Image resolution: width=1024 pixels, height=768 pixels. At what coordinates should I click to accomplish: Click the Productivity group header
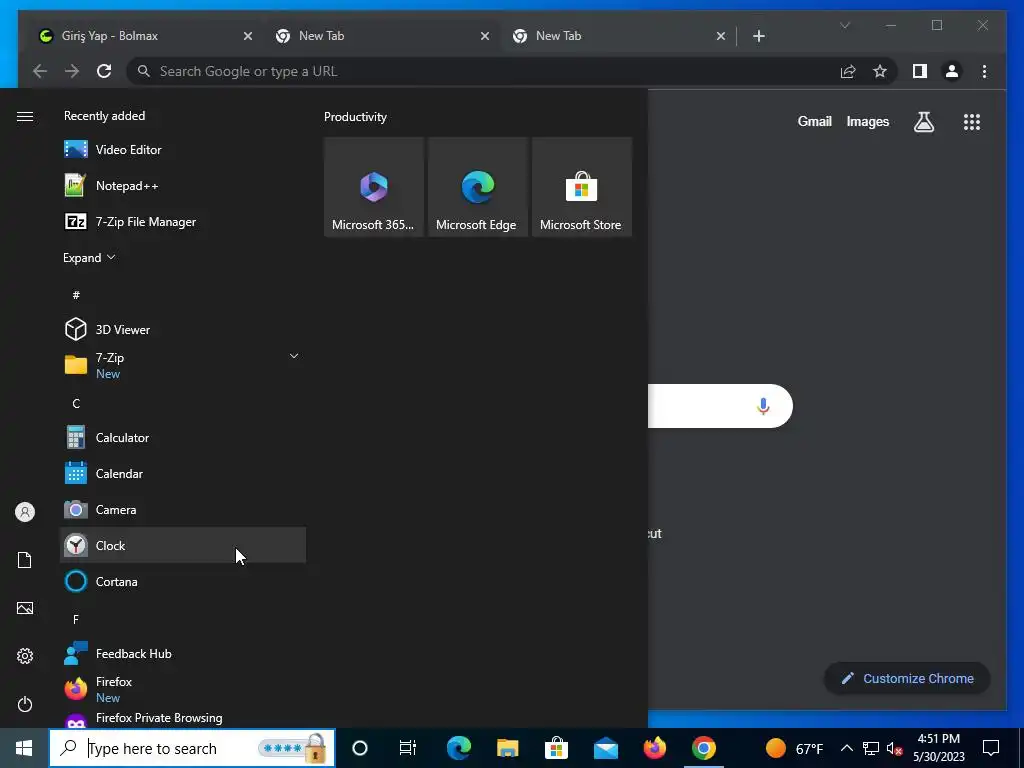[x=355, y=117]
